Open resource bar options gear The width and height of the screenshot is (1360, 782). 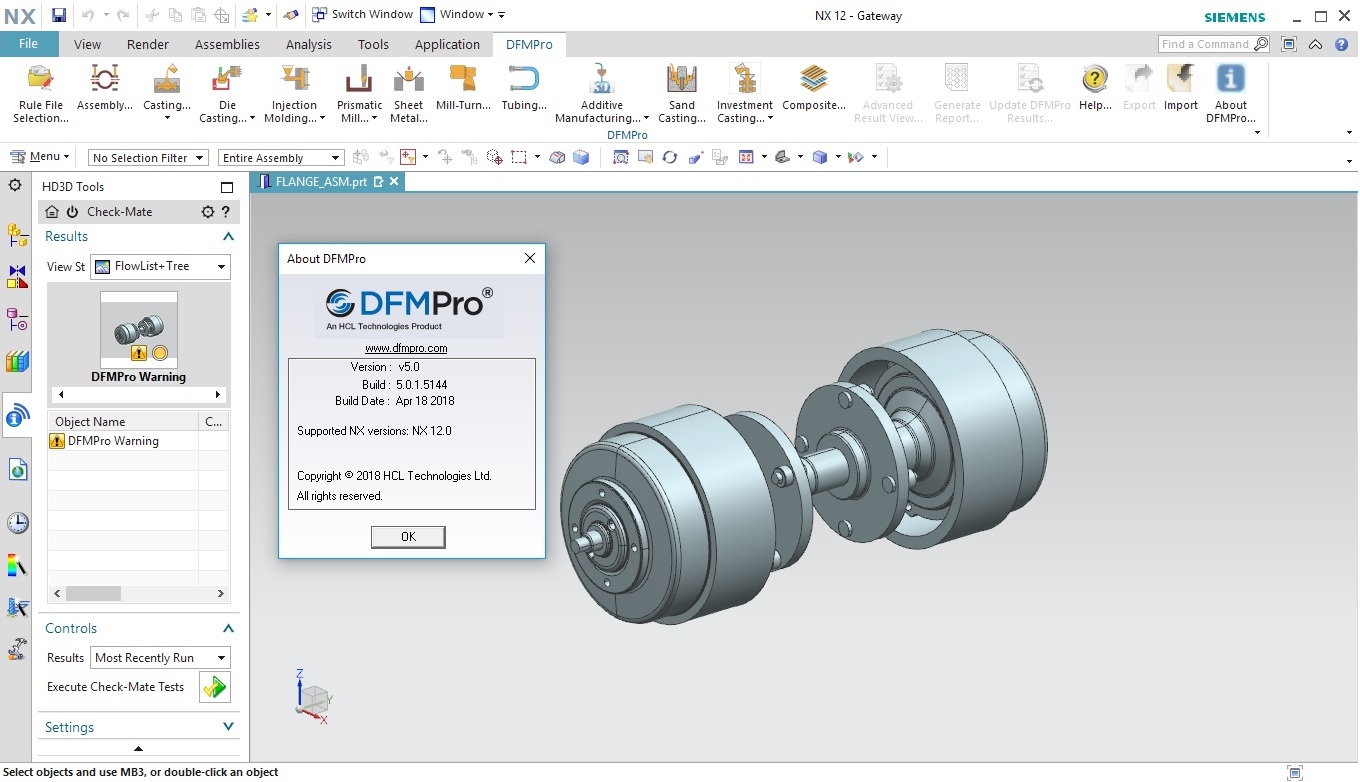[x=15, y=186]
